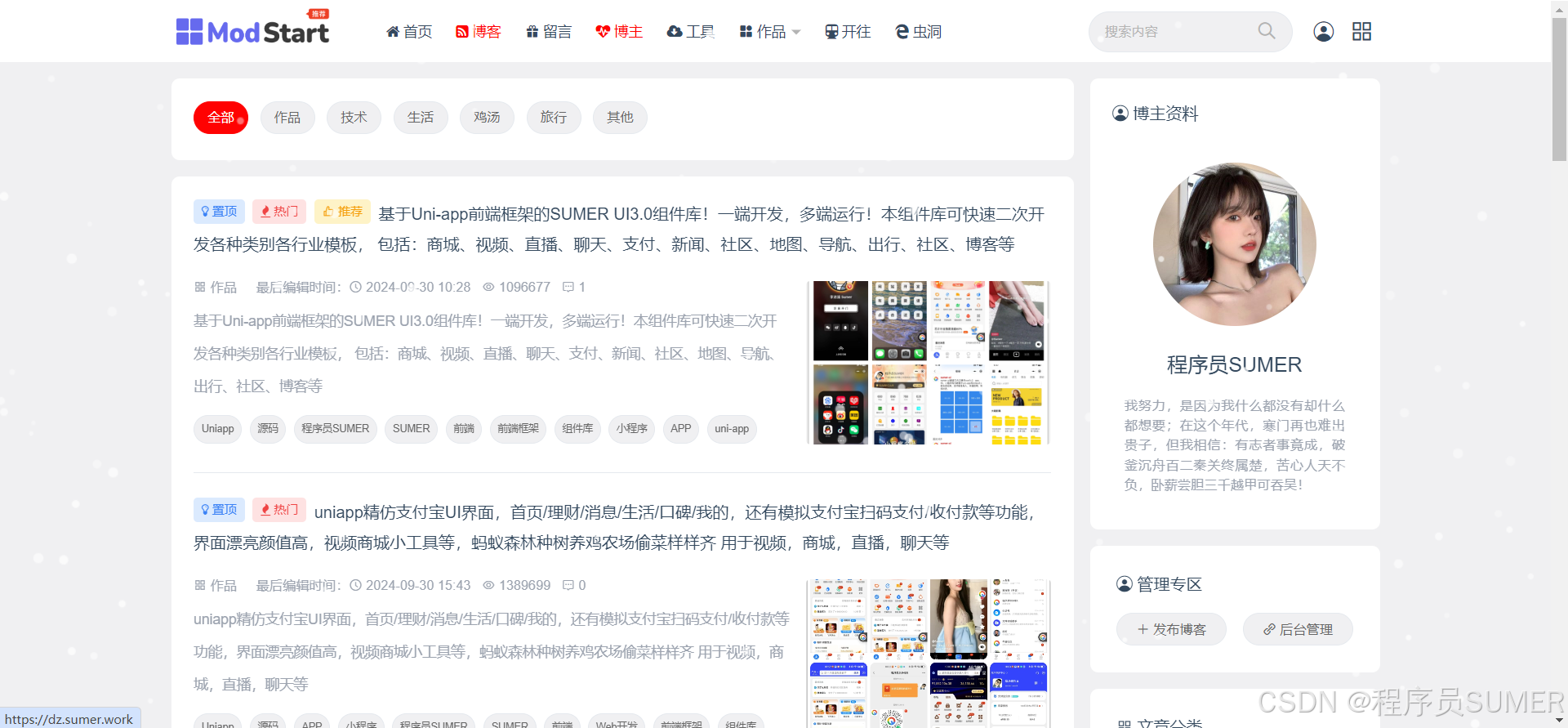Viewport: 1568px width, 728px height.
Task: Click the 置顶 badge on 支付宝UI post
Action: 219,510
